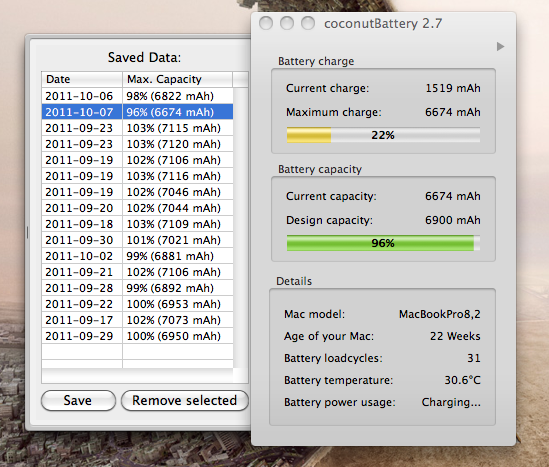The height and width of the screenshot is (467, 549).
Task: Select the highlighted 2011-10-07 row
Action: point(137,112)
